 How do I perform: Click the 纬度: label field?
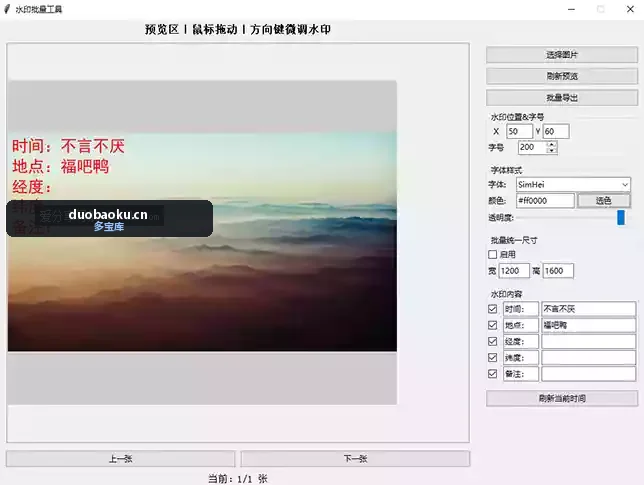521,358
